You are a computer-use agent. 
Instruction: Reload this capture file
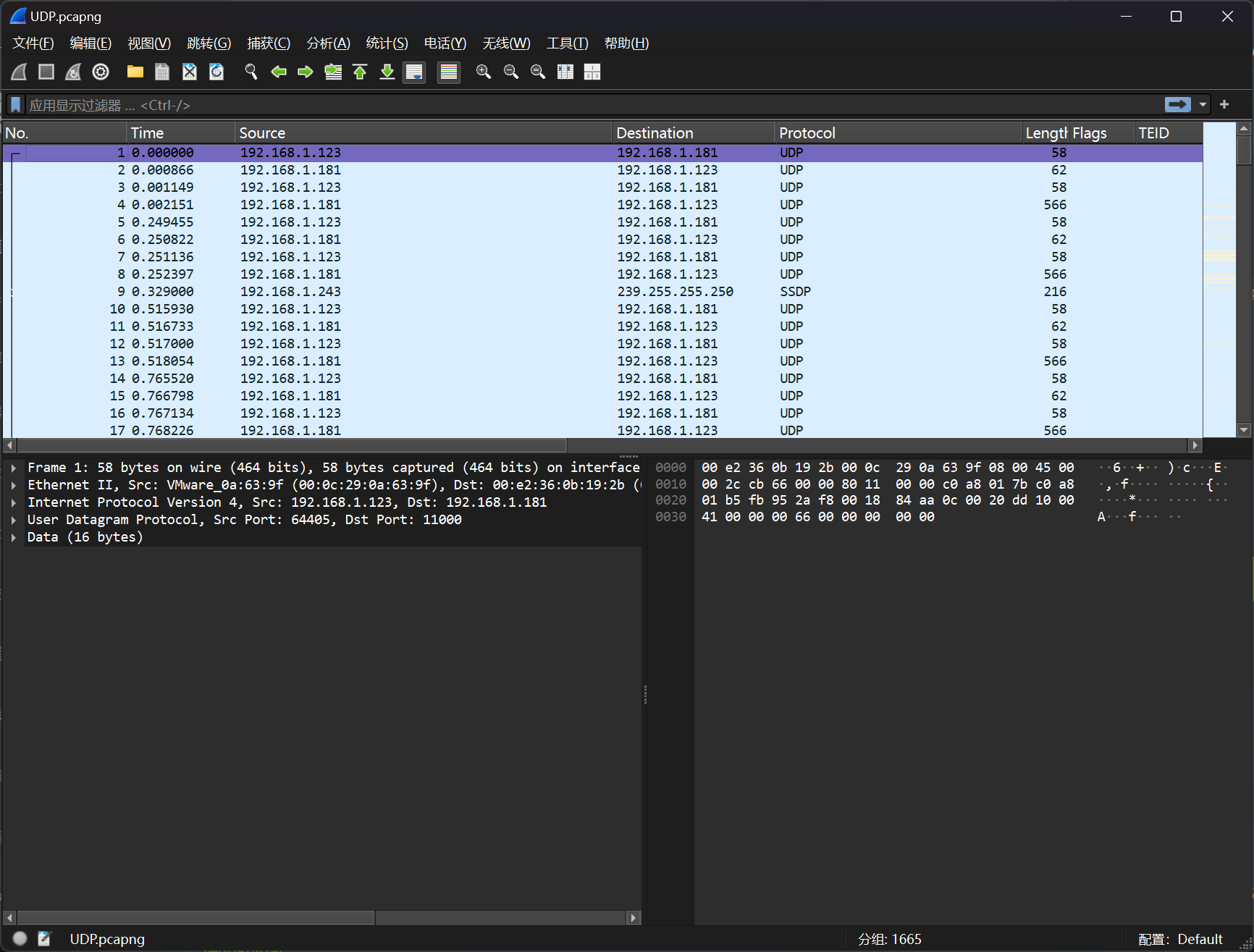tap(216, 72)
